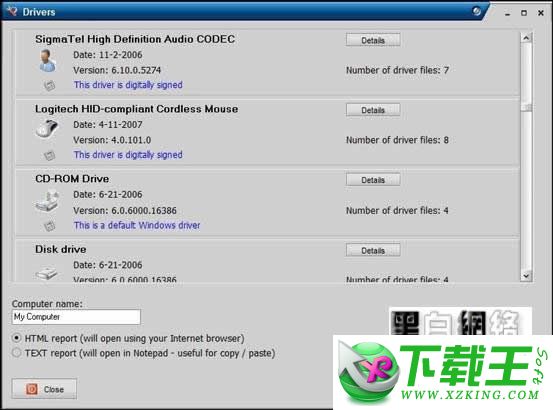This screenshot has height=410, width=553.
Task: Click the signature icon beside the SigmaTel digitally signed text
Action: 49,85
